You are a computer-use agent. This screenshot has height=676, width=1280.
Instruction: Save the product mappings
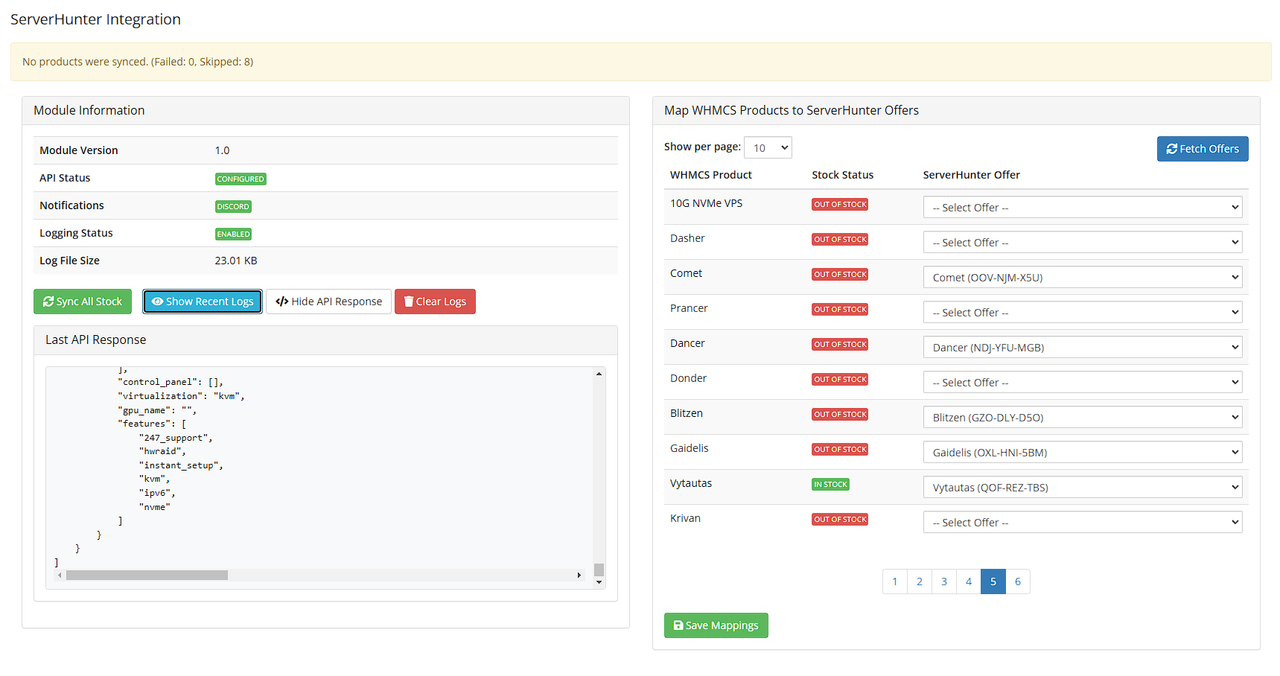(716, 625)
